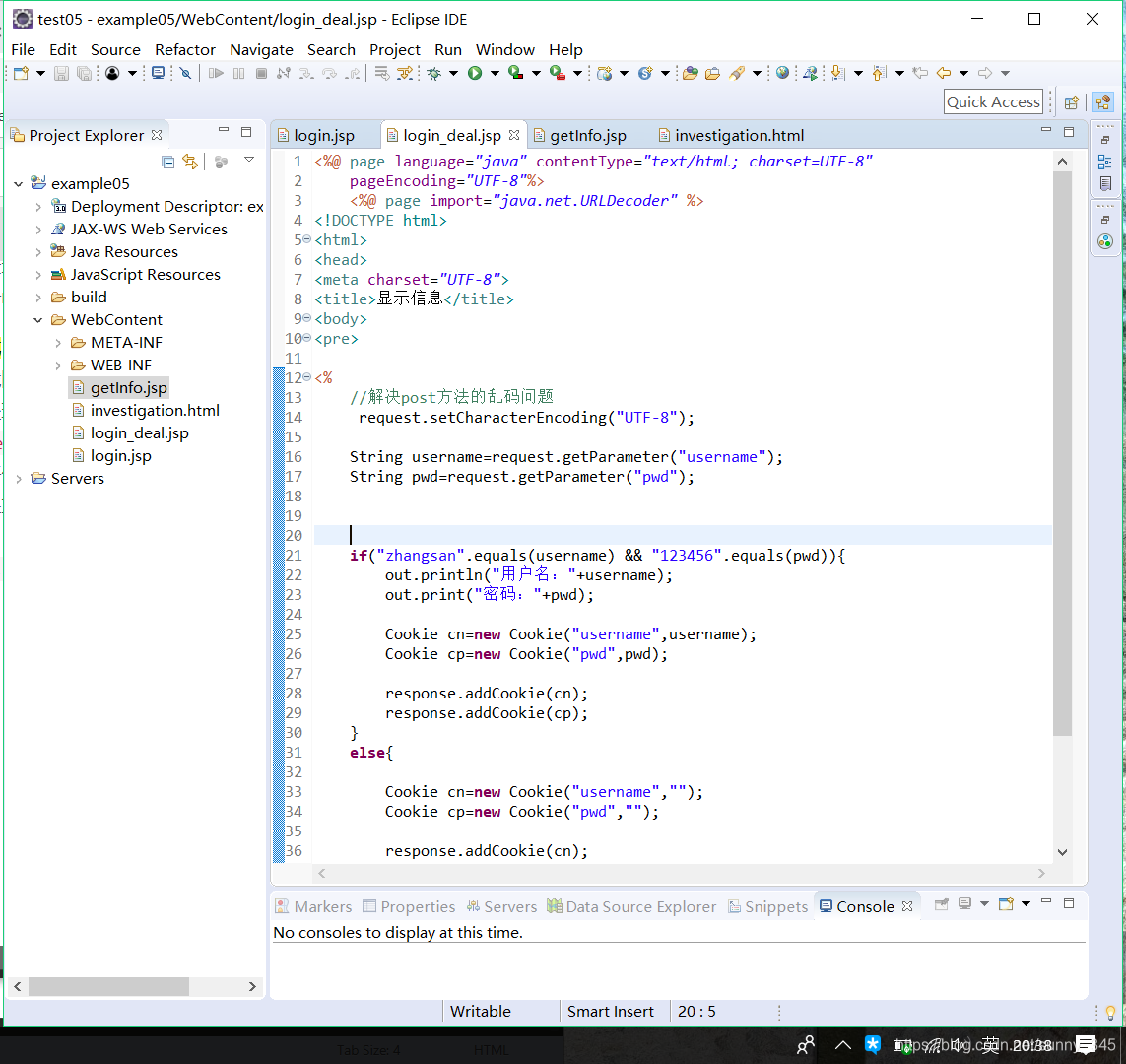Click the Save icon in toolbar
The image size is (1126, 1064).
coord(62,73)
